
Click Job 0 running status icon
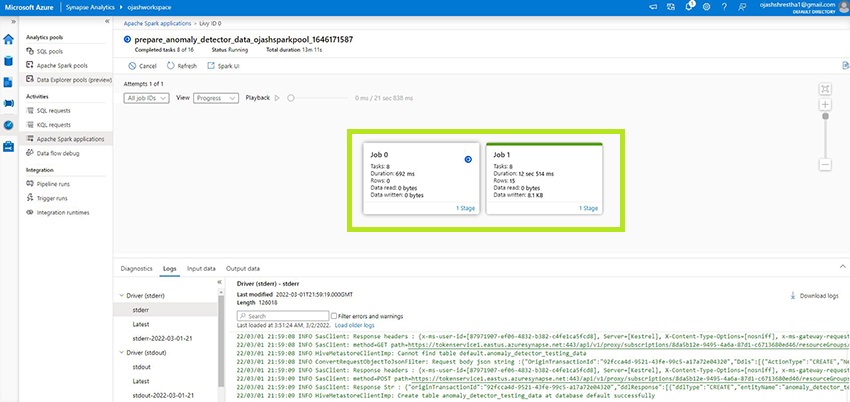[468, 159]
